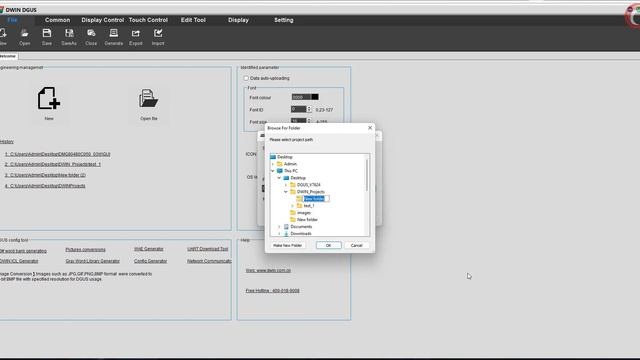Image resolution: width=640 pixels, height=360 pixels.
Task: Click the Open toolbar icon
Action: [24, 36]
